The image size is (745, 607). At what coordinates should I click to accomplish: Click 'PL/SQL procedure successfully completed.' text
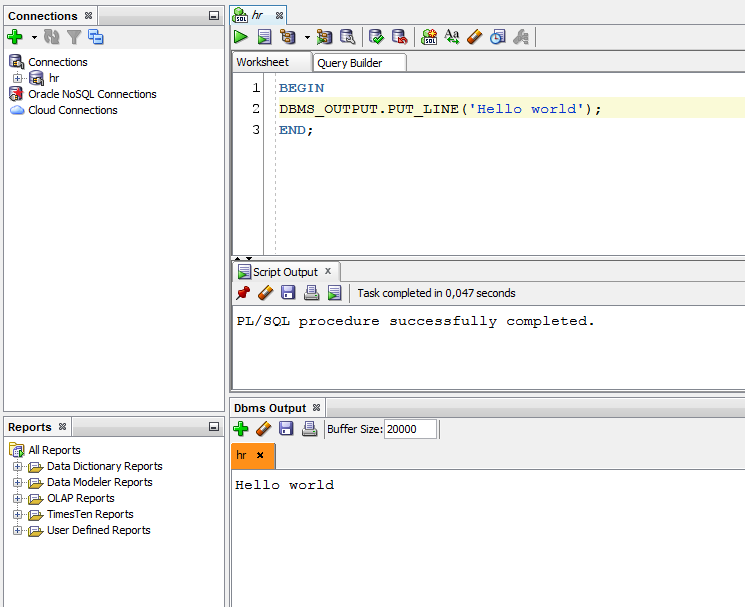415,321
